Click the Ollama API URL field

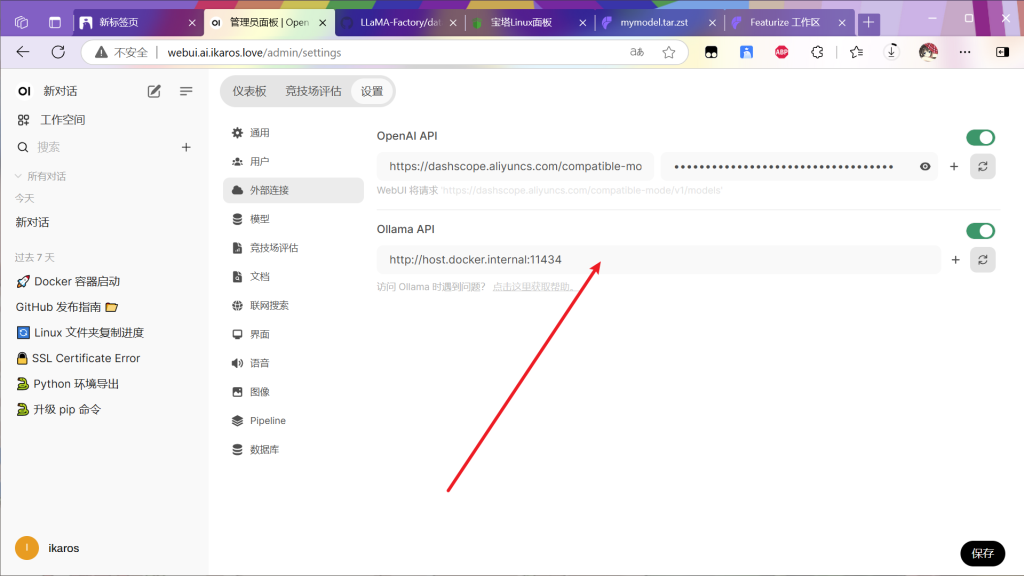tap(658, 260)
